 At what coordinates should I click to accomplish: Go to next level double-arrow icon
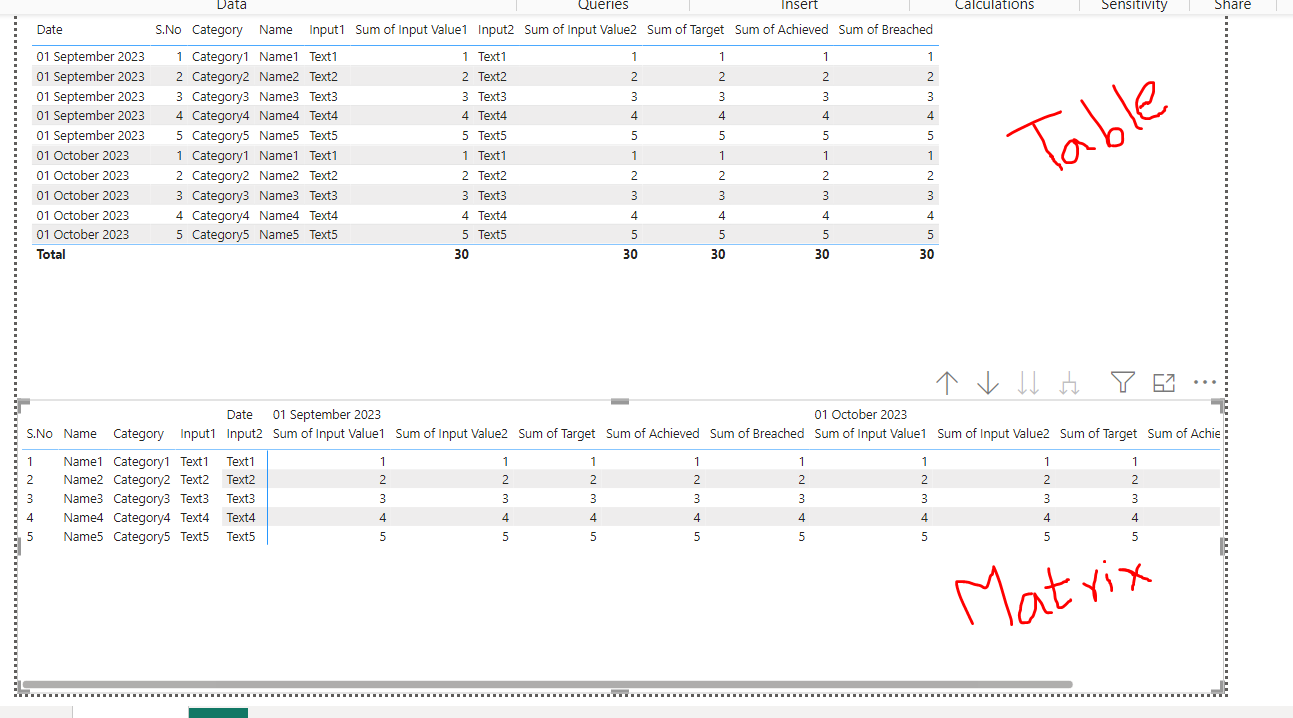tap(1028, 383)
